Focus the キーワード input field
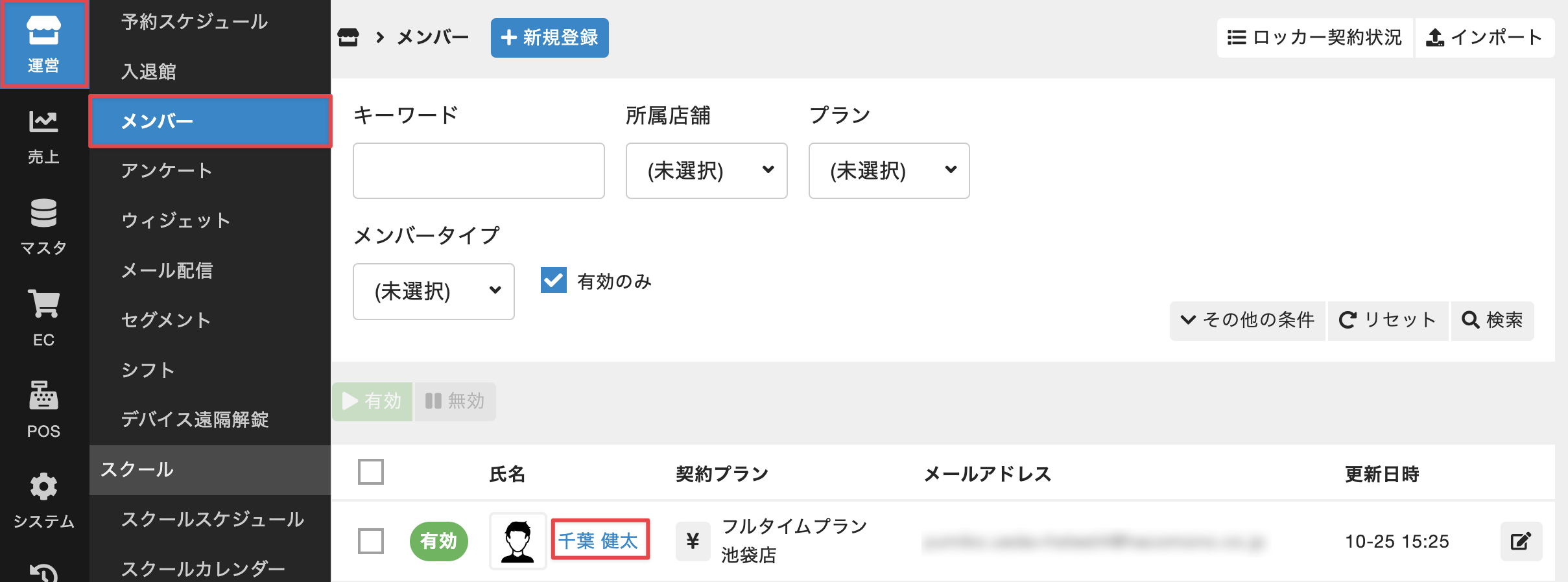This screenshot has width=1568, height=582. click(479, 170)
